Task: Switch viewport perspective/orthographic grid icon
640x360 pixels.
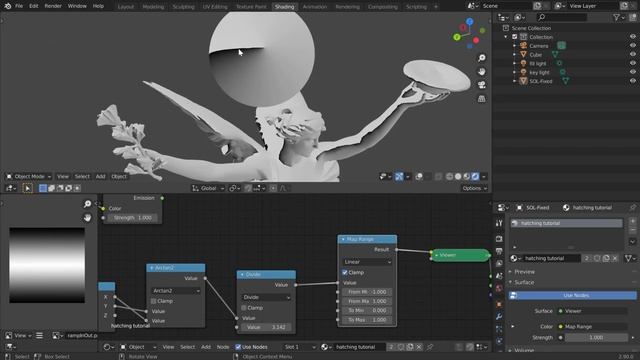Action: tap(482, 98)
